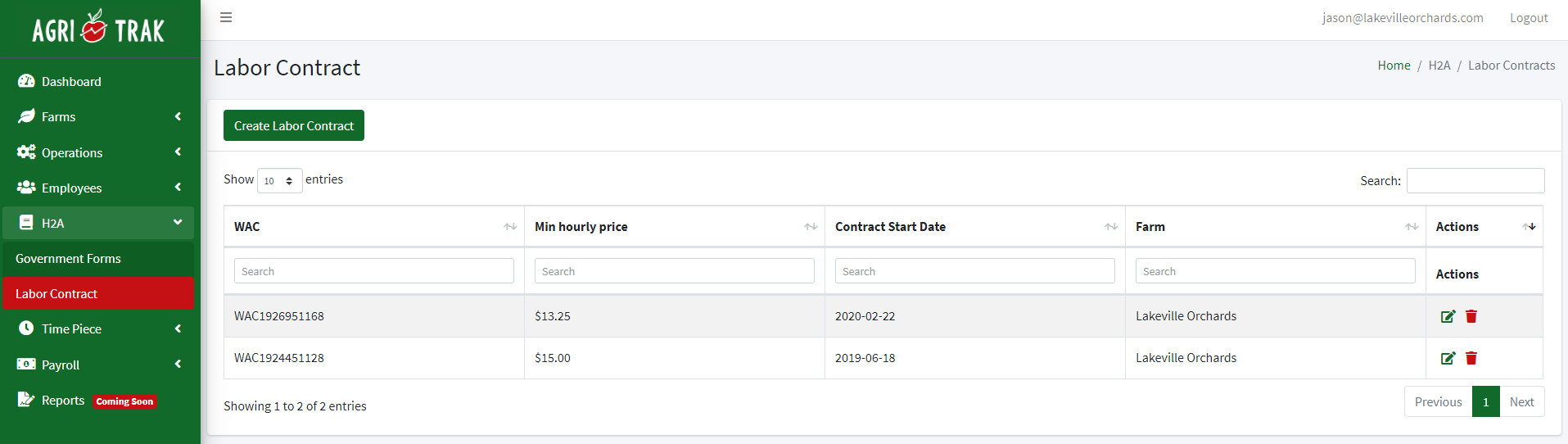Click the account email jason@lakevilleorchards.com
Viewport: 1568px width, 444px height.
click(x=1403, y=17)
